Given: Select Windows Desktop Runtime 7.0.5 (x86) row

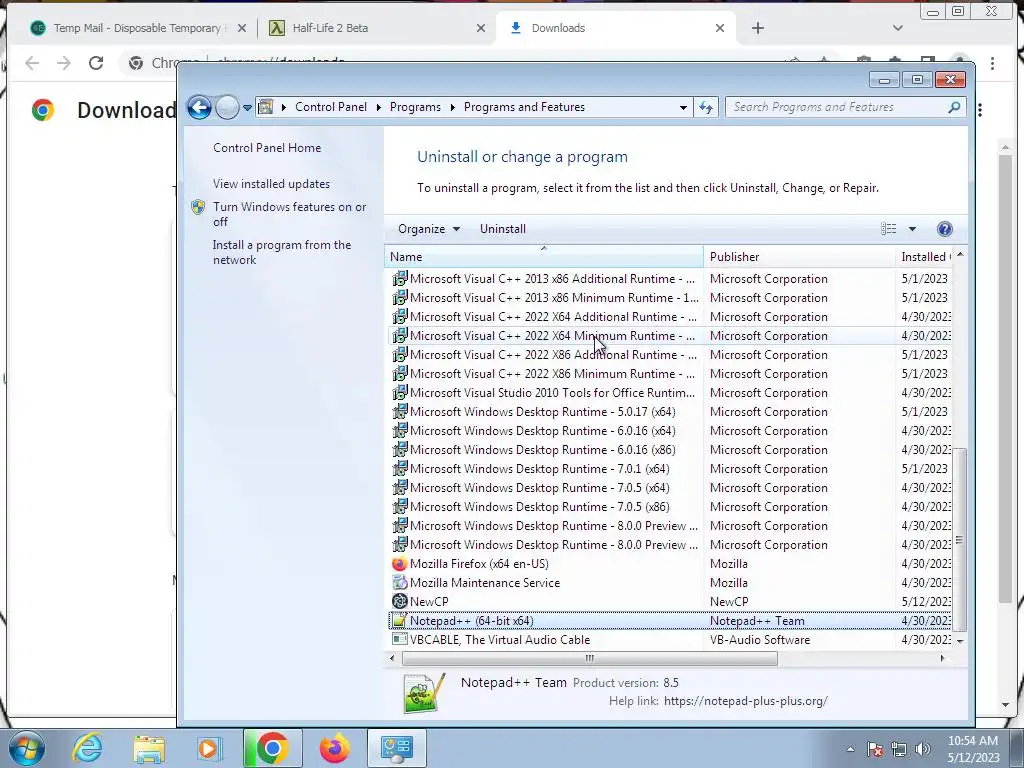Looking at the screenshot, I should pyautogui.click(x=671, y=507).
